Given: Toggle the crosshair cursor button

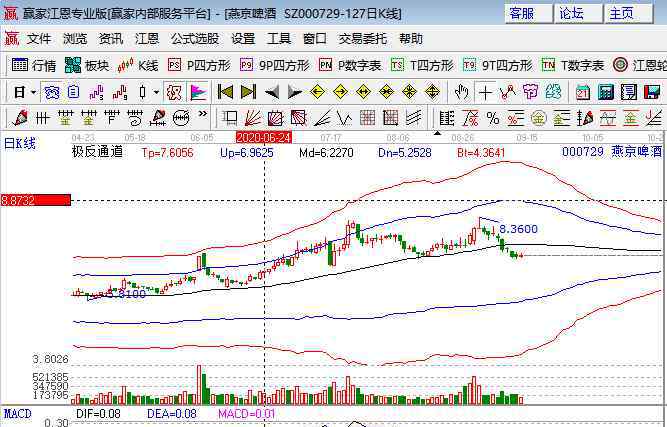Looking at the screenshot, I should pos(485,92).
